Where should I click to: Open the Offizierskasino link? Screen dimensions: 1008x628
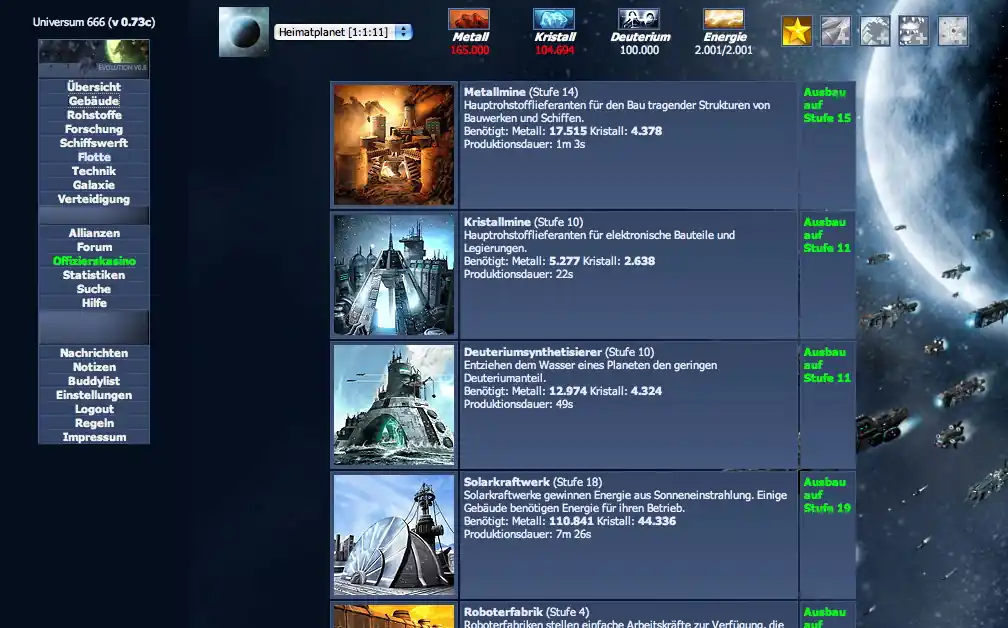point(93,260)
